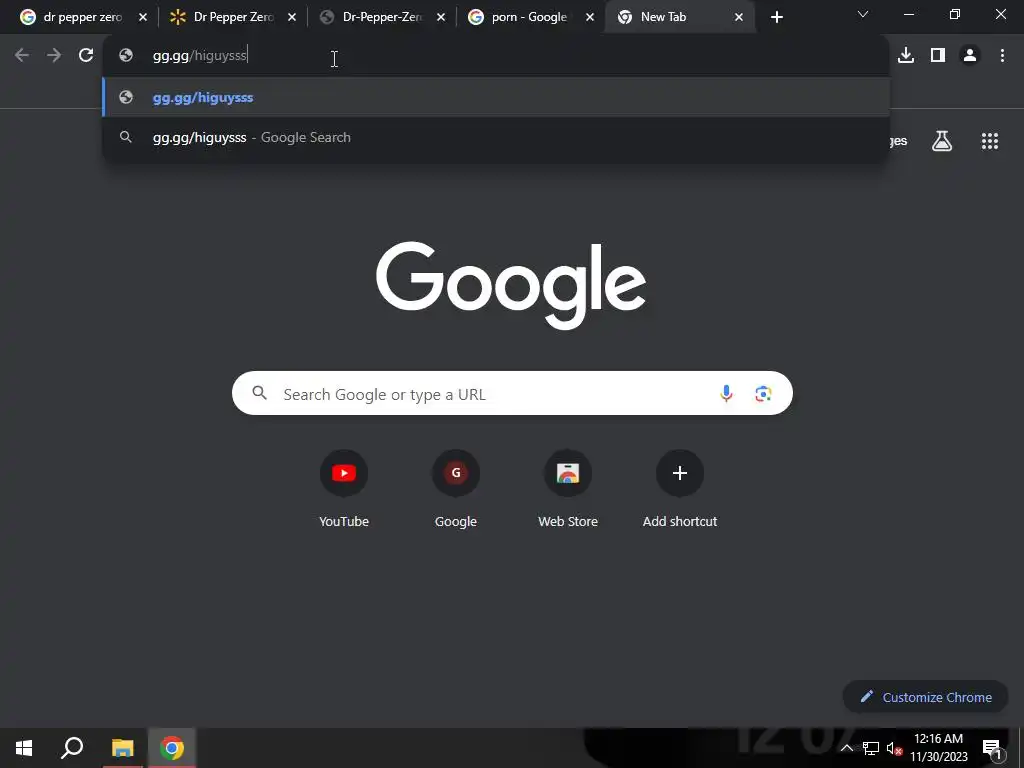Close the Walmart Dr Pepper Zero tab
The height and width of the screenshot is (768, 1024).
point(292,18)
